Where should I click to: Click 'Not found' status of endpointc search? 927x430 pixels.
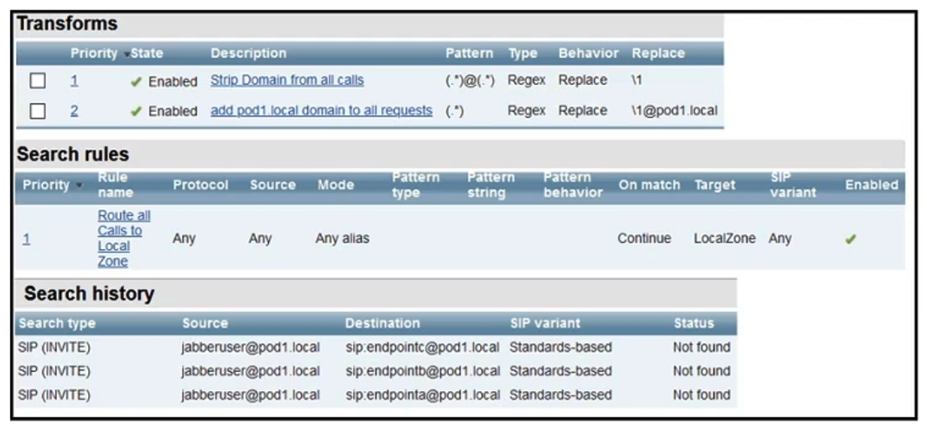[702, 347]
